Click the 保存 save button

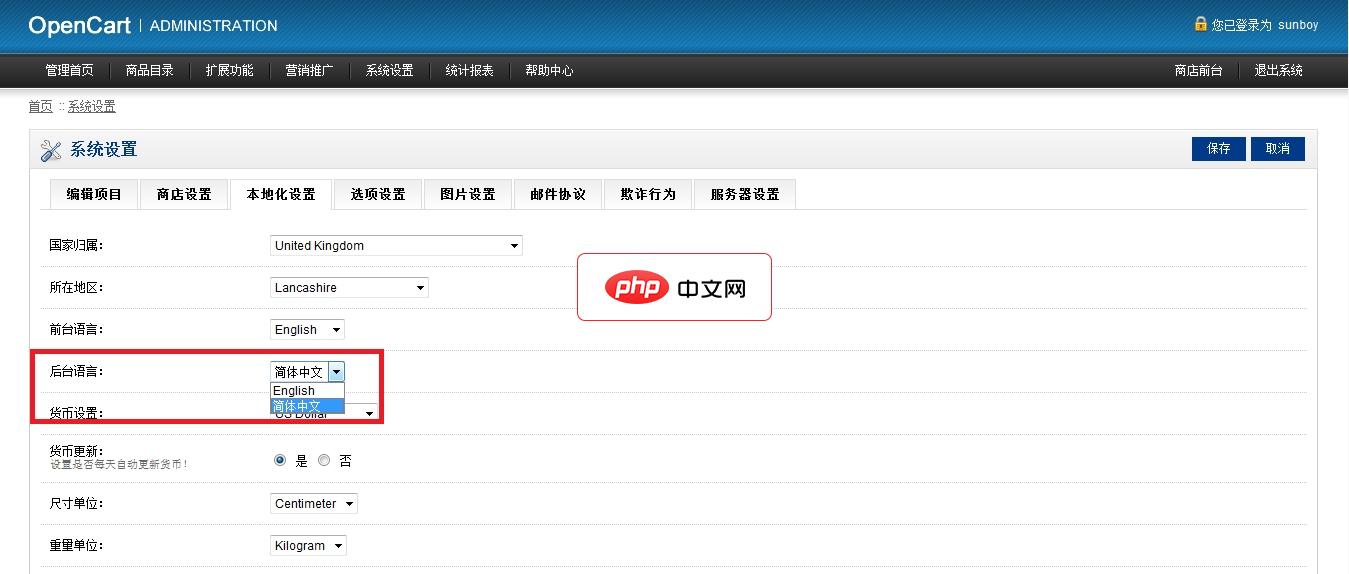tap(1219, 149)
